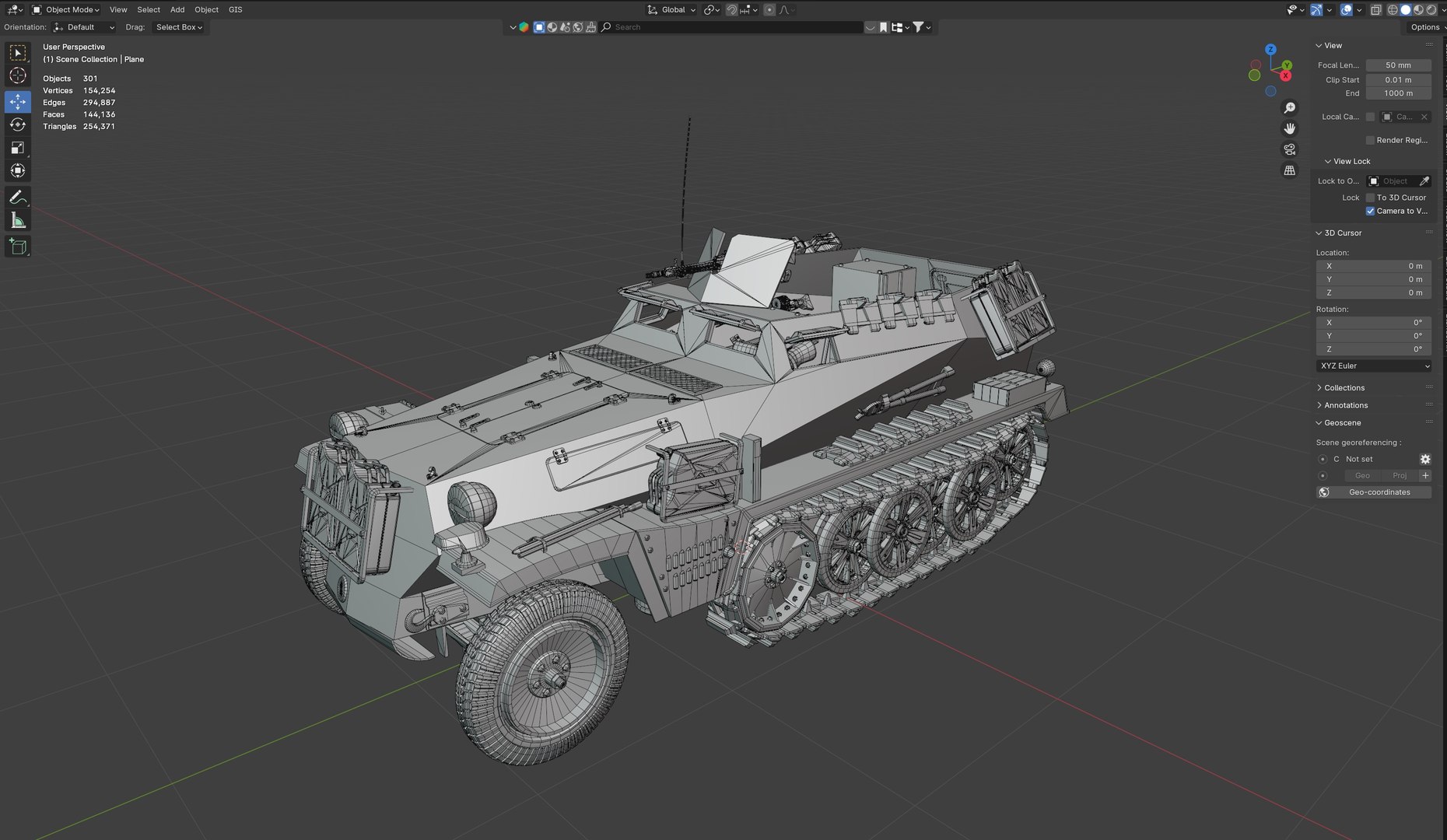The image size is (1447, 840).
Task: Open the Add menu
Action: [177, 10]
